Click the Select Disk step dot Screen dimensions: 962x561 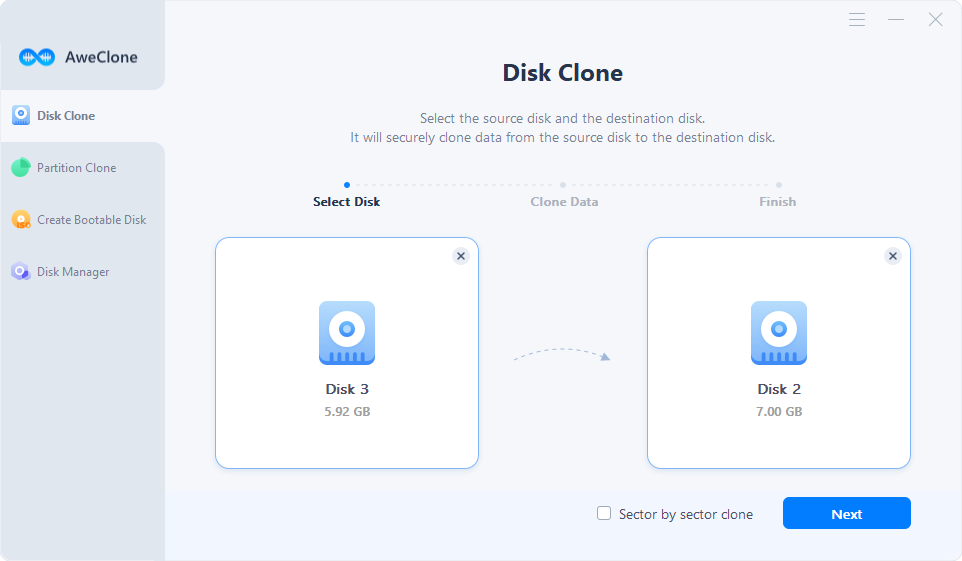coord(347,185)
